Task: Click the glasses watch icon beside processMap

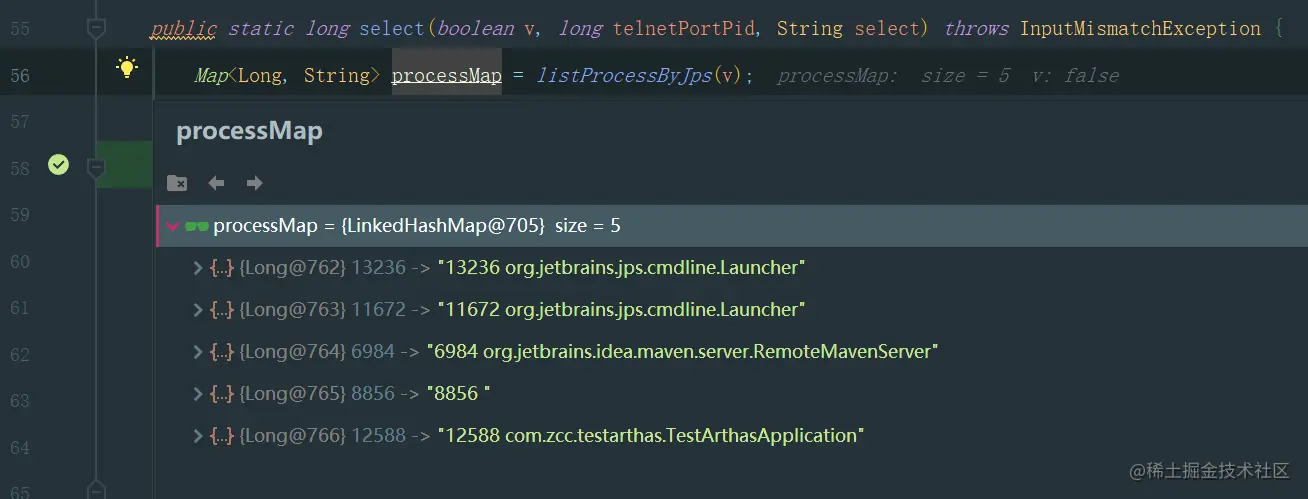Action: (x=197, y=226)
